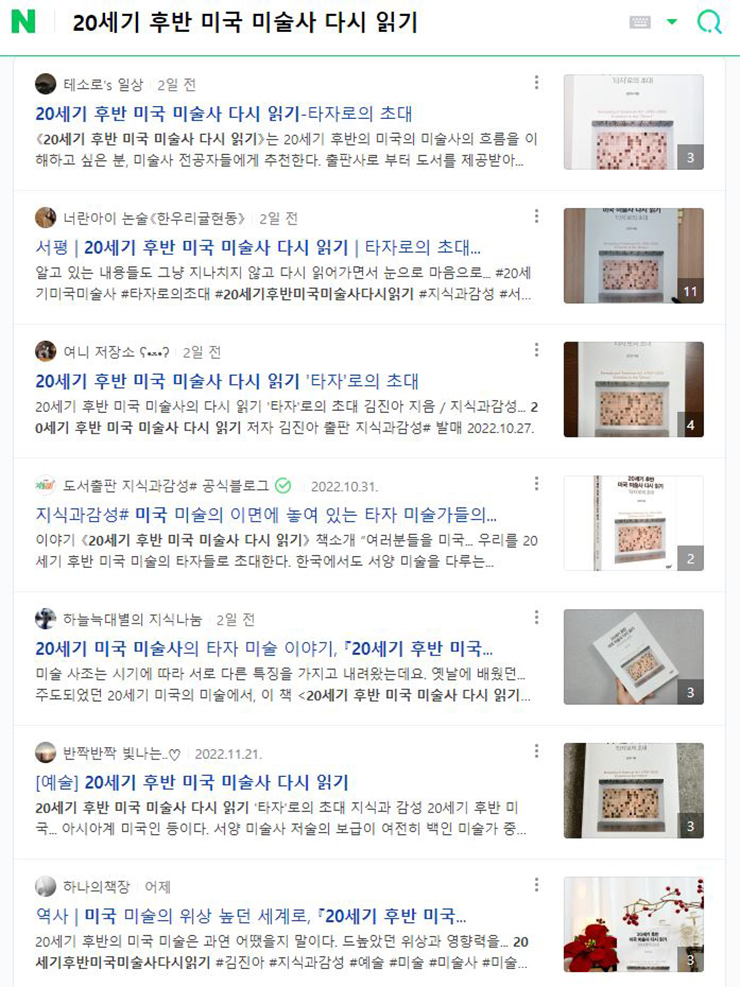This screenshot has height=987, width=740.
Task: Open the 하나의책장 blog name link
Action: pyautogui.click(x=96, y=886)
